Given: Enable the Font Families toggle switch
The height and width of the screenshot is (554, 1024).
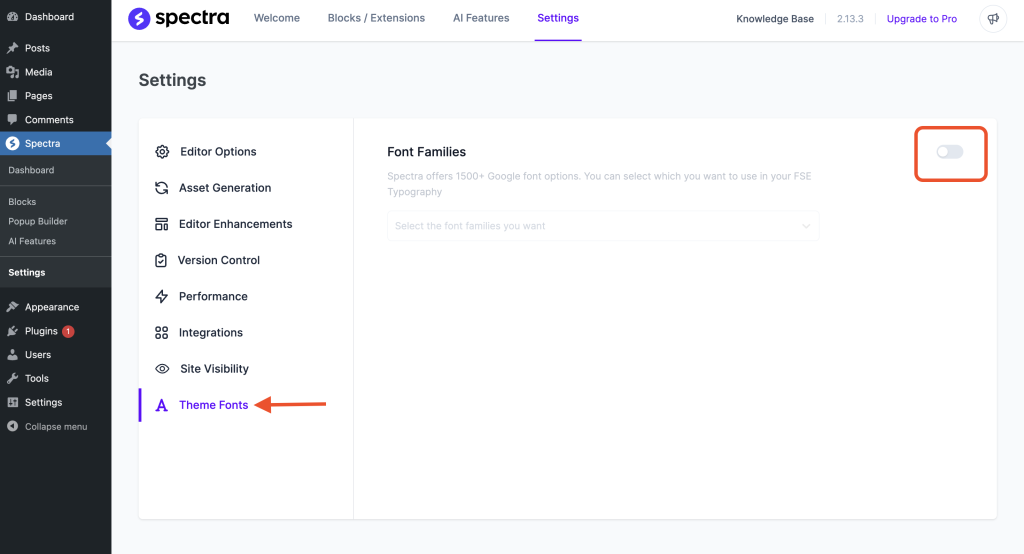Looking at the screenshot, I should coord(949,152).
